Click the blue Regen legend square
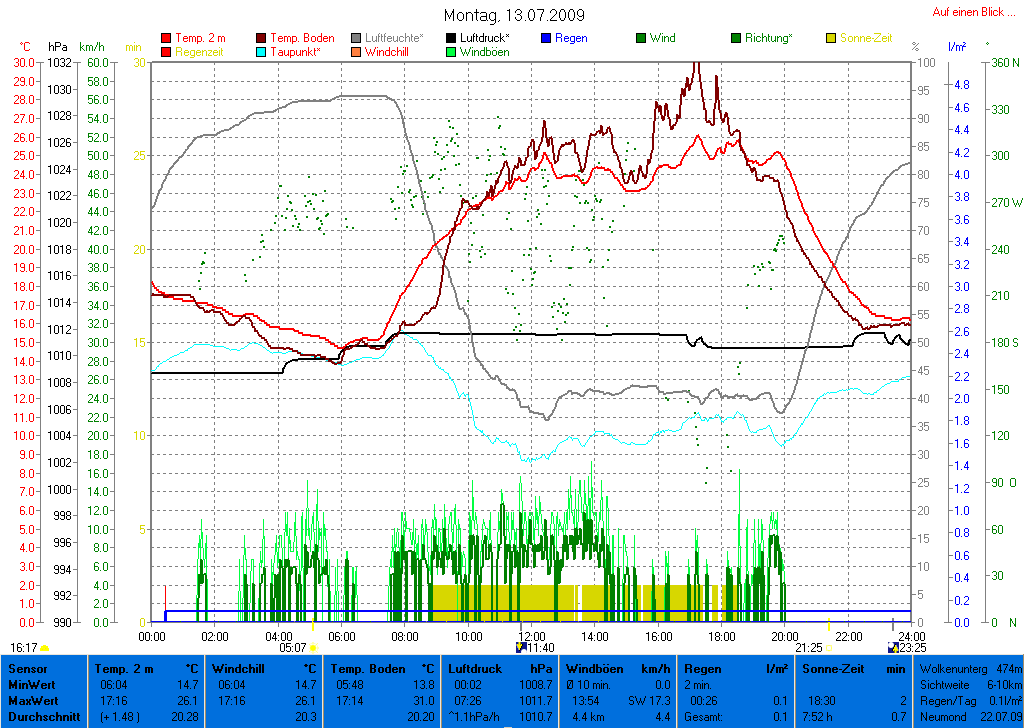This screenshot has height=728, width=1024. pyautogui.click(x=546, y=38)
